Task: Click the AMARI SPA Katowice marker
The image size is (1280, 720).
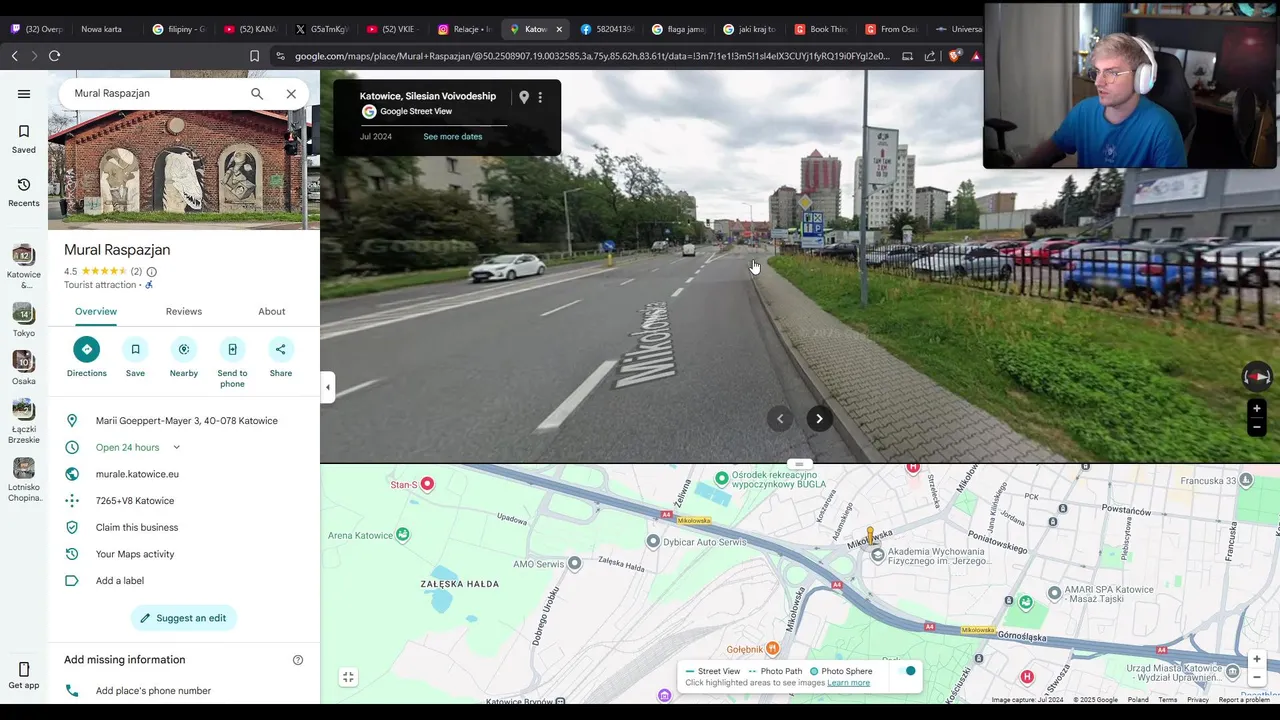Action: (x=1054, y=593)
